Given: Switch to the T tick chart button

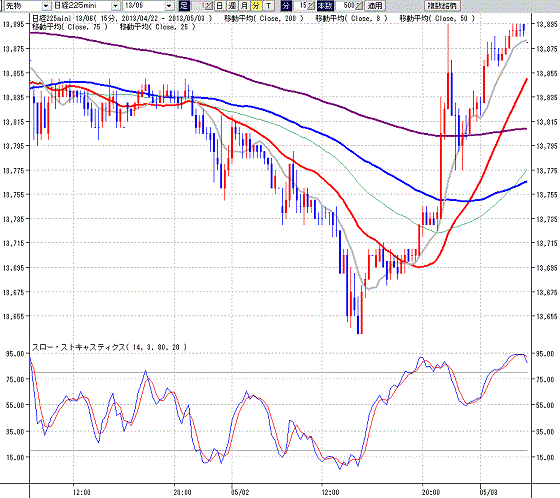Looking at the screenshot, I should point(268,6).
